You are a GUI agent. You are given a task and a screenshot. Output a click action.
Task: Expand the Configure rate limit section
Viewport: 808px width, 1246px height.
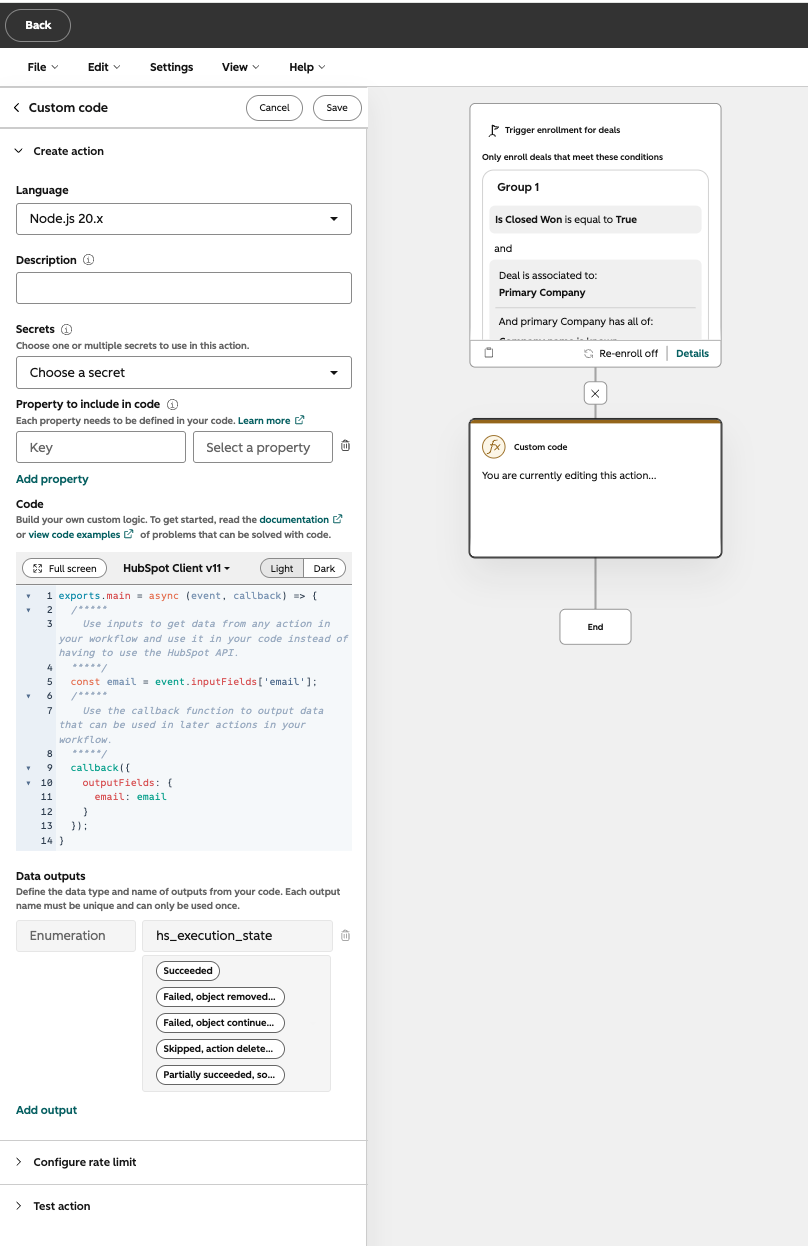[x=19, y=1162]
